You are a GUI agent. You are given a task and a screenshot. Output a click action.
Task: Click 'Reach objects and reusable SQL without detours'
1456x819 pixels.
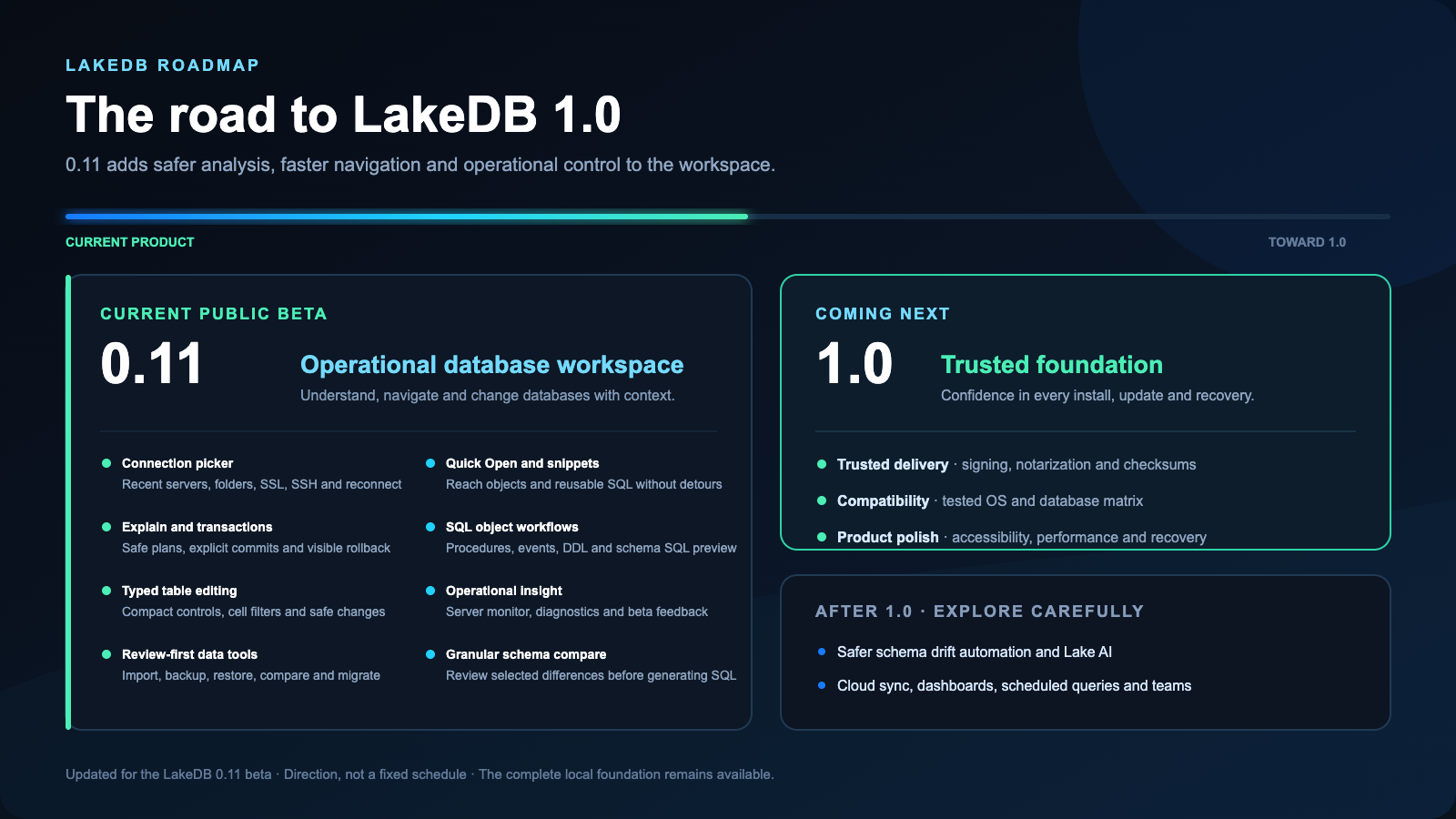coord(584,484)
